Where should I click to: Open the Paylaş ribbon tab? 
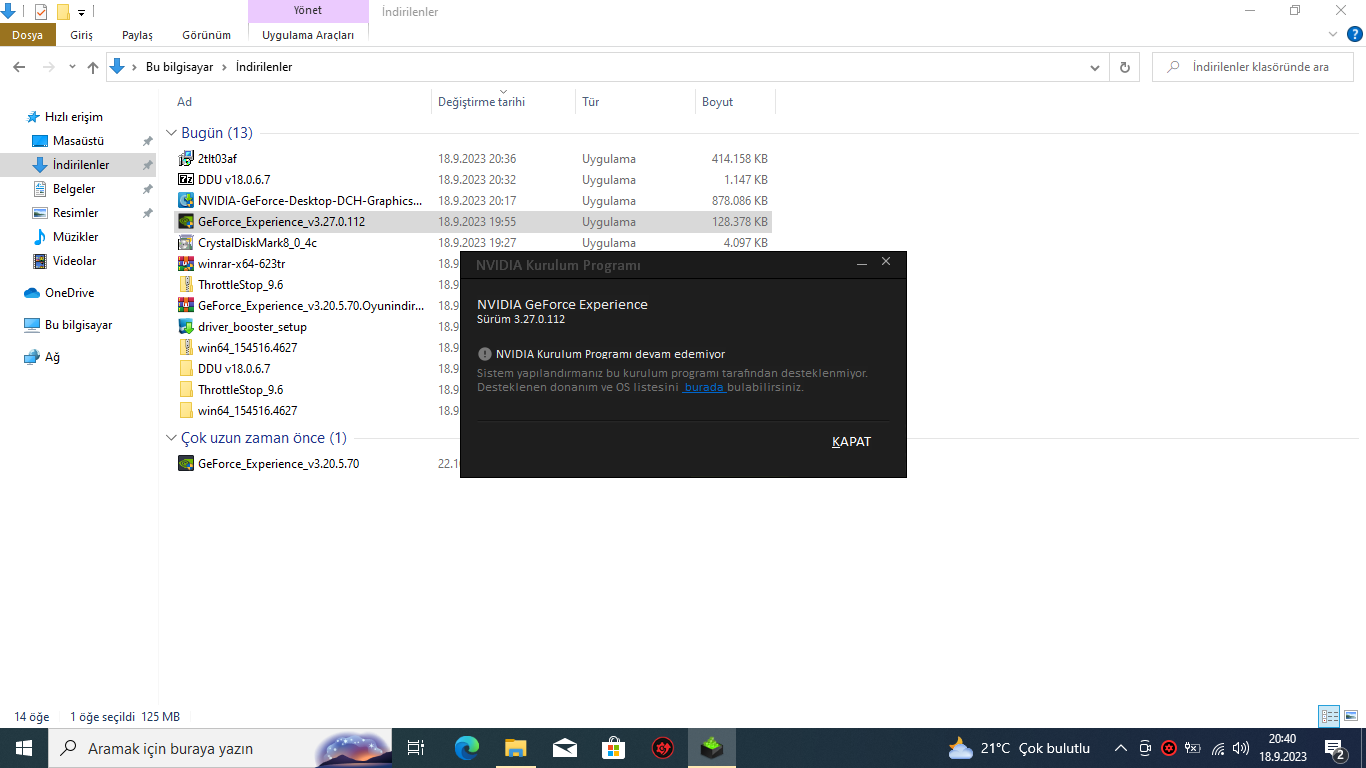pyautogui.click(x=137, y=35)
